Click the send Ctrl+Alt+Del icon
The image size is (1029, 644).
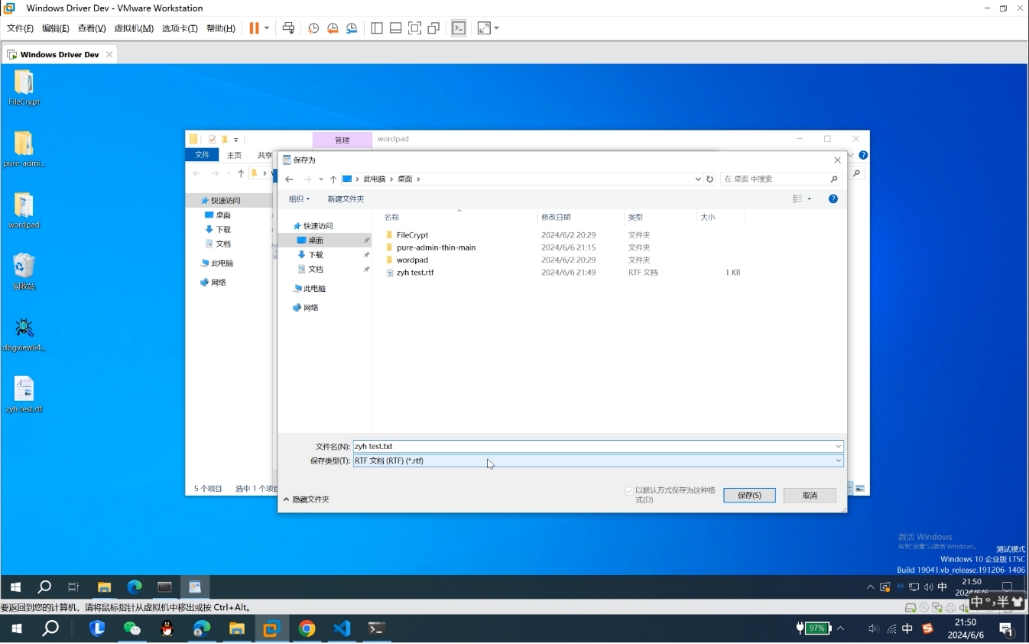[288, 28]
